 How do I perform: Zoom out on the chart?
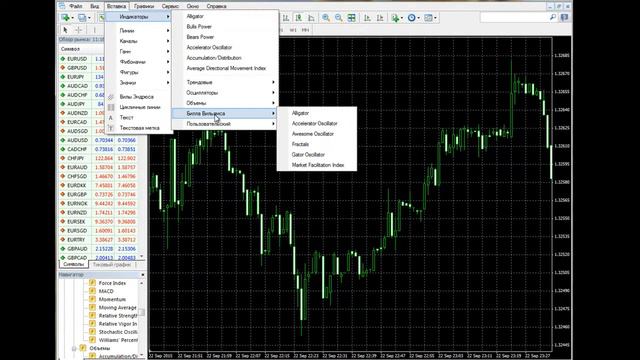coord(338,18)
